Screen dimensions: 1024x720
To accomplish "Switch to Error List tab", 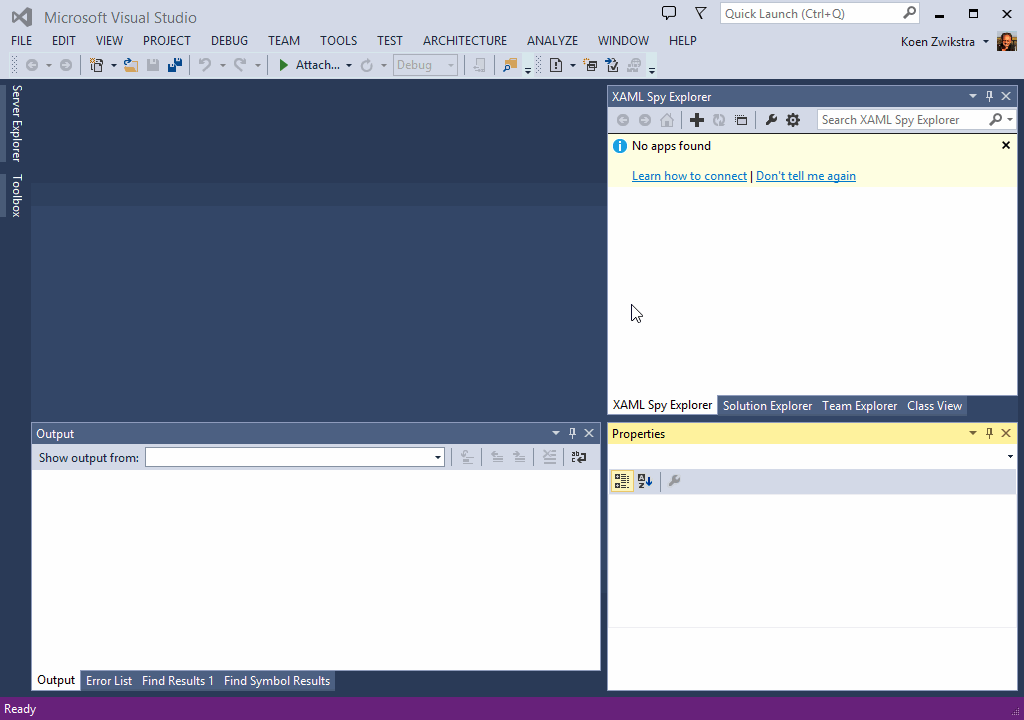I will tap(109, 681).
